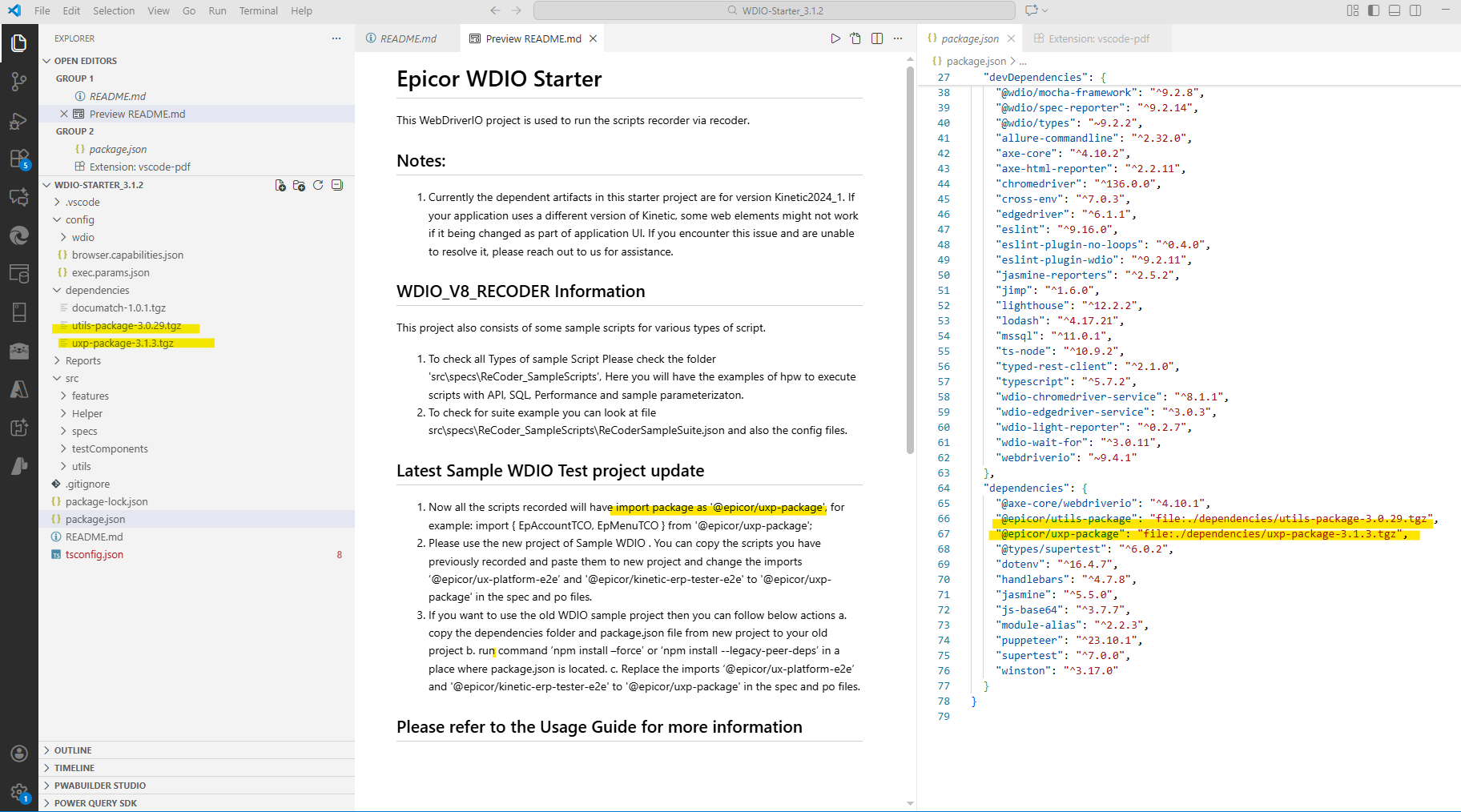Refresh the explorer file tree
This screenshot has height=812, width=1461.
click(318, 185)
